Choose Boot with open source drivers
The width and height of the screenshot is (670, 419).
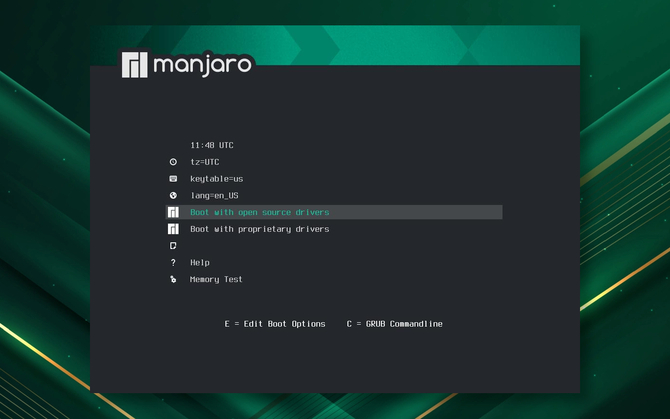click(334, 212)
